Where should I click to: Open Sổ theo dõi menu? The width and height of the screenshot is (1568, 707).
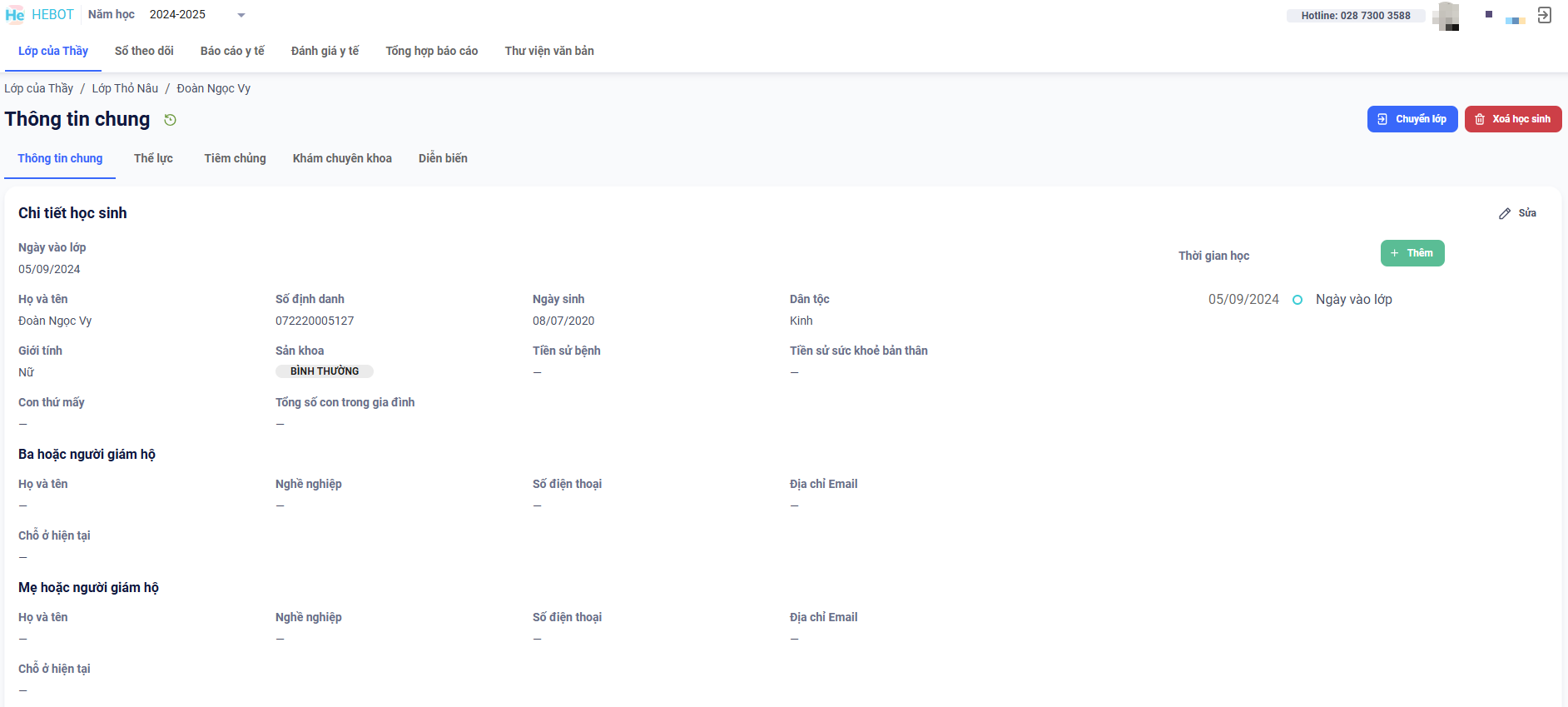click(x=144, y=51)
